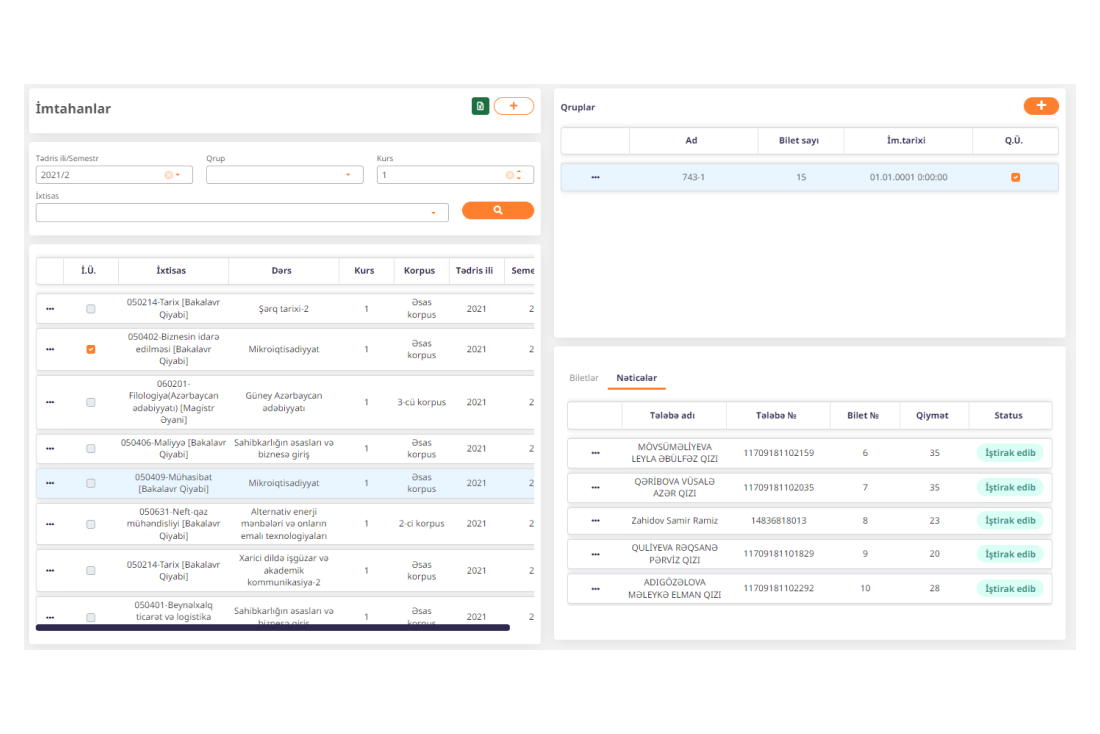The image size is (1100, 734).
Task: Open the Tədris ili/Semestr dropdown arrow
Action: point(178,175)
